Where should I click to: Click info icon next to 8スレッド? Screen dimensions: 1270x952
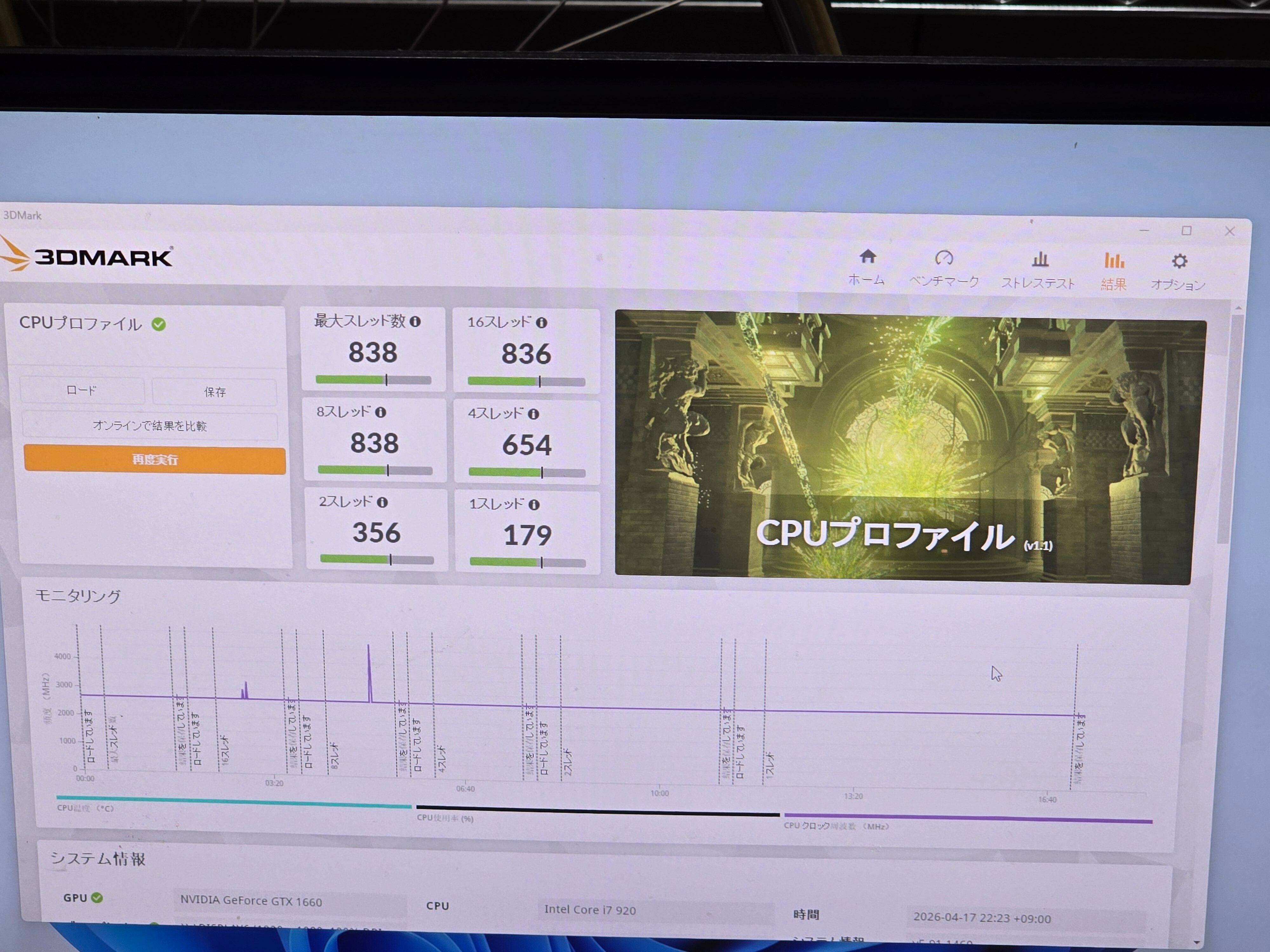(380, 413)
